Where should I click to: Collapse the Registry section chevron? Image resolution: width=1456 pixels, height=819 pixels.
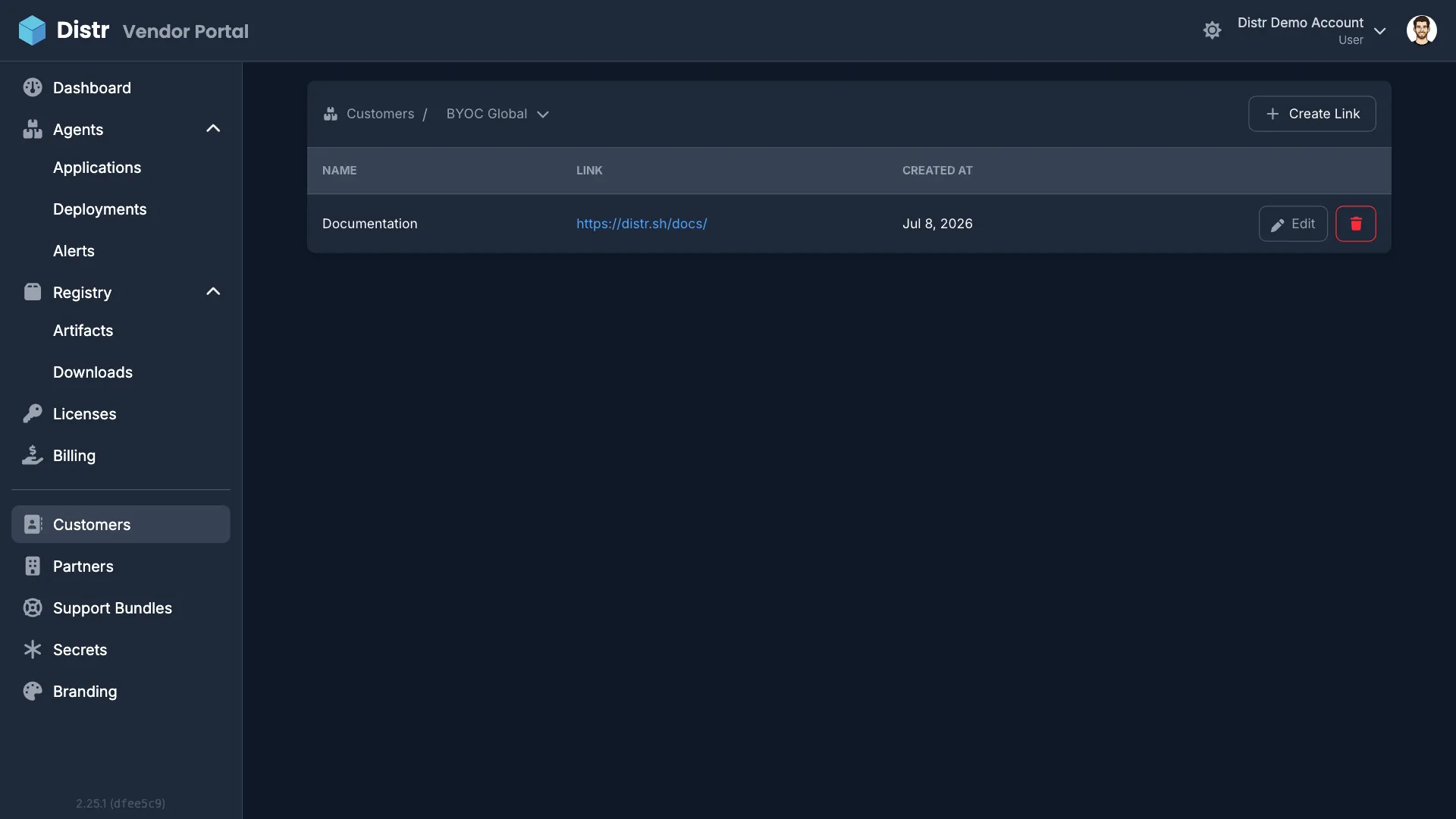click(x=213, y=292)
